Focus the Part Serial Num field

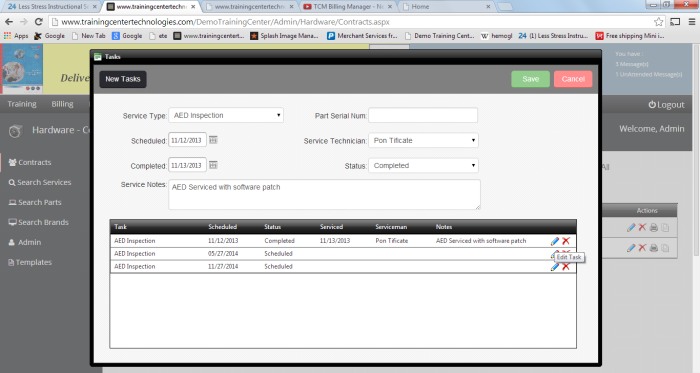point(423,116)
